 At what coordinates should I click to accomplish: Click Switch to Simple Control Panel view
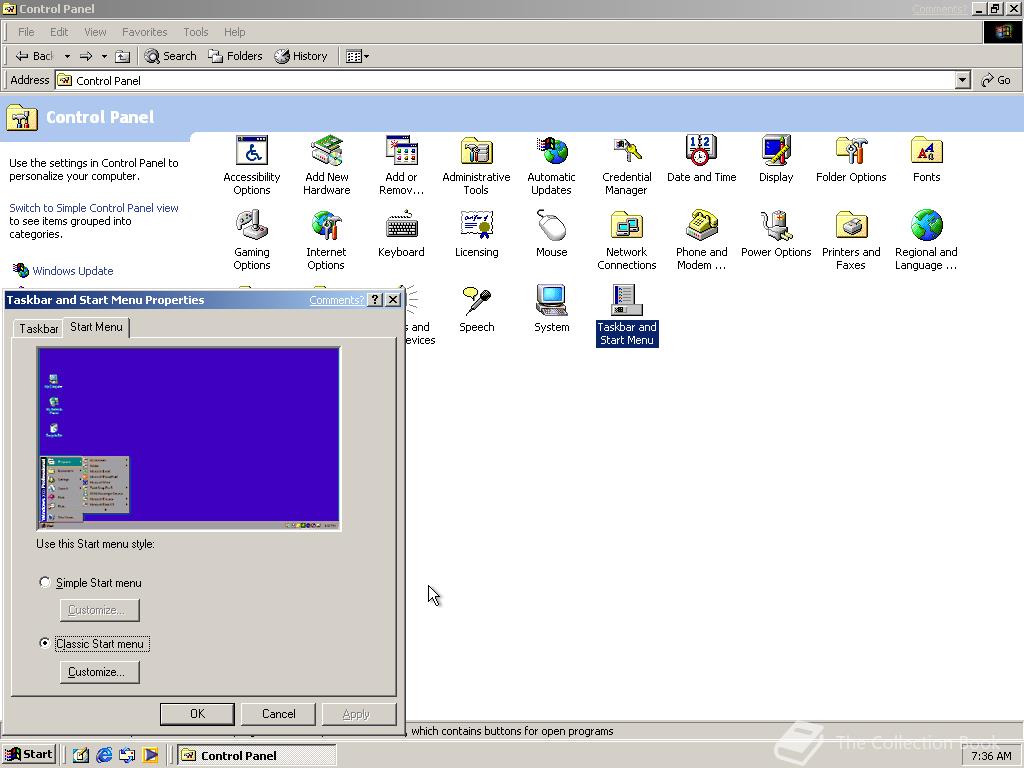(93, 208)
